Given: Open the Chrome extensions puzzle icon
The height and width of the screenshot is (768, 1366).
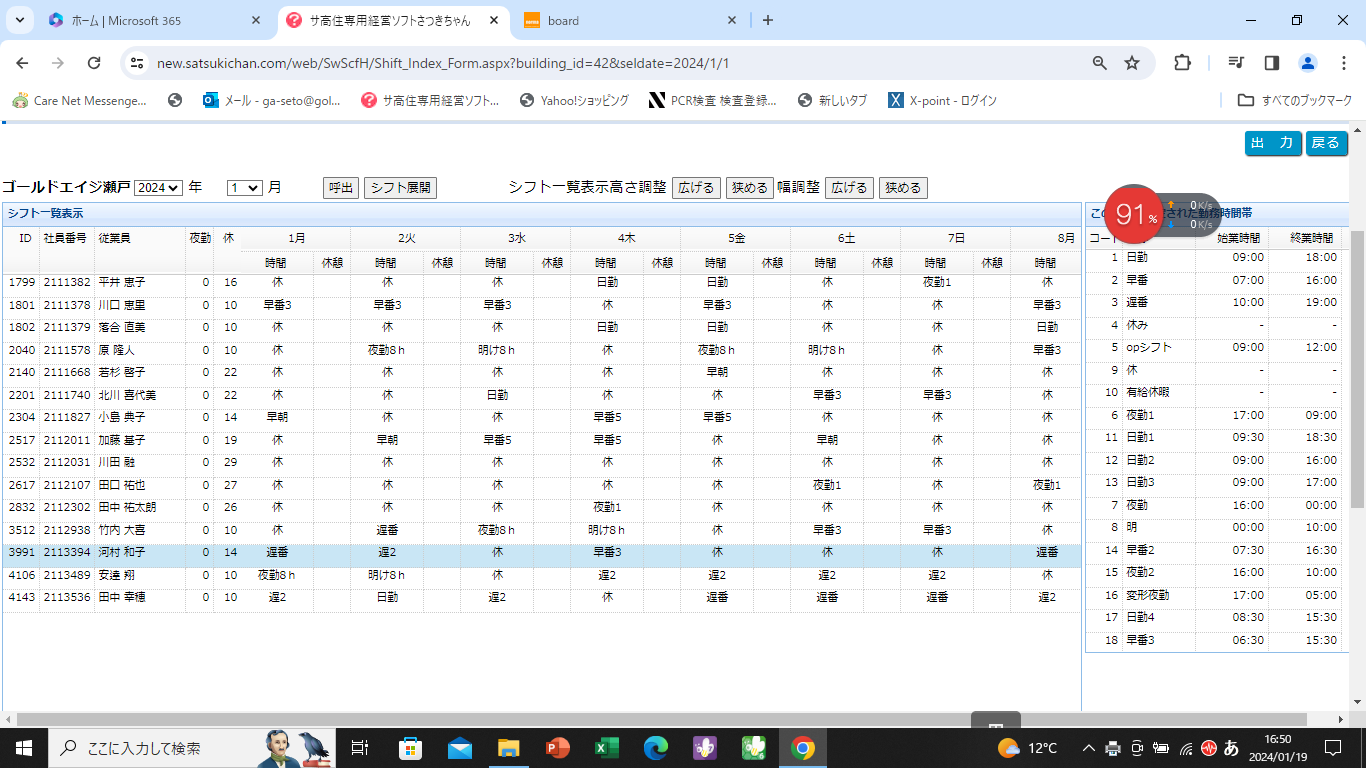Looking at the screenshot, I should click(x=1182, y=63).
